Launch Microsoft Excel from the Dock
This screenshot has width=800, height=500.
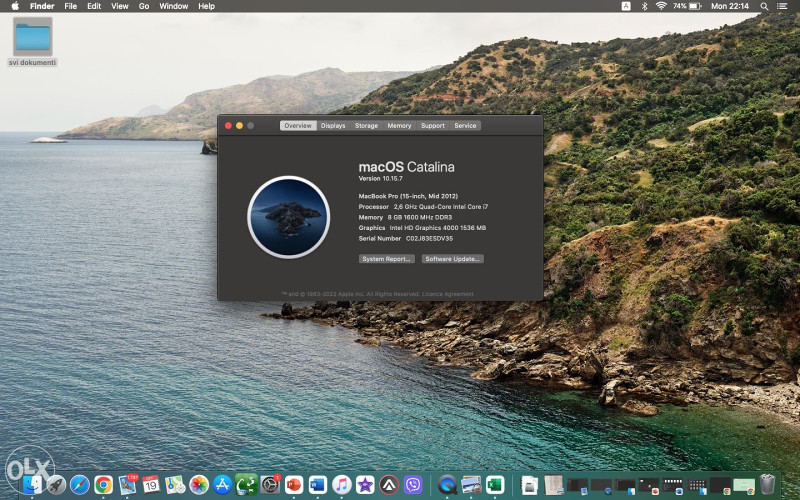[495, 485]
